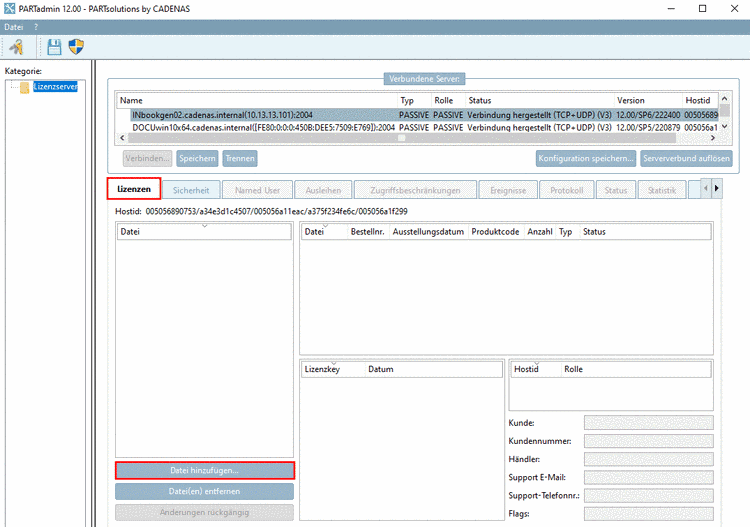Click the Verbinden... button
Viewport: 750px width, 527px height.
click(147, 158)
